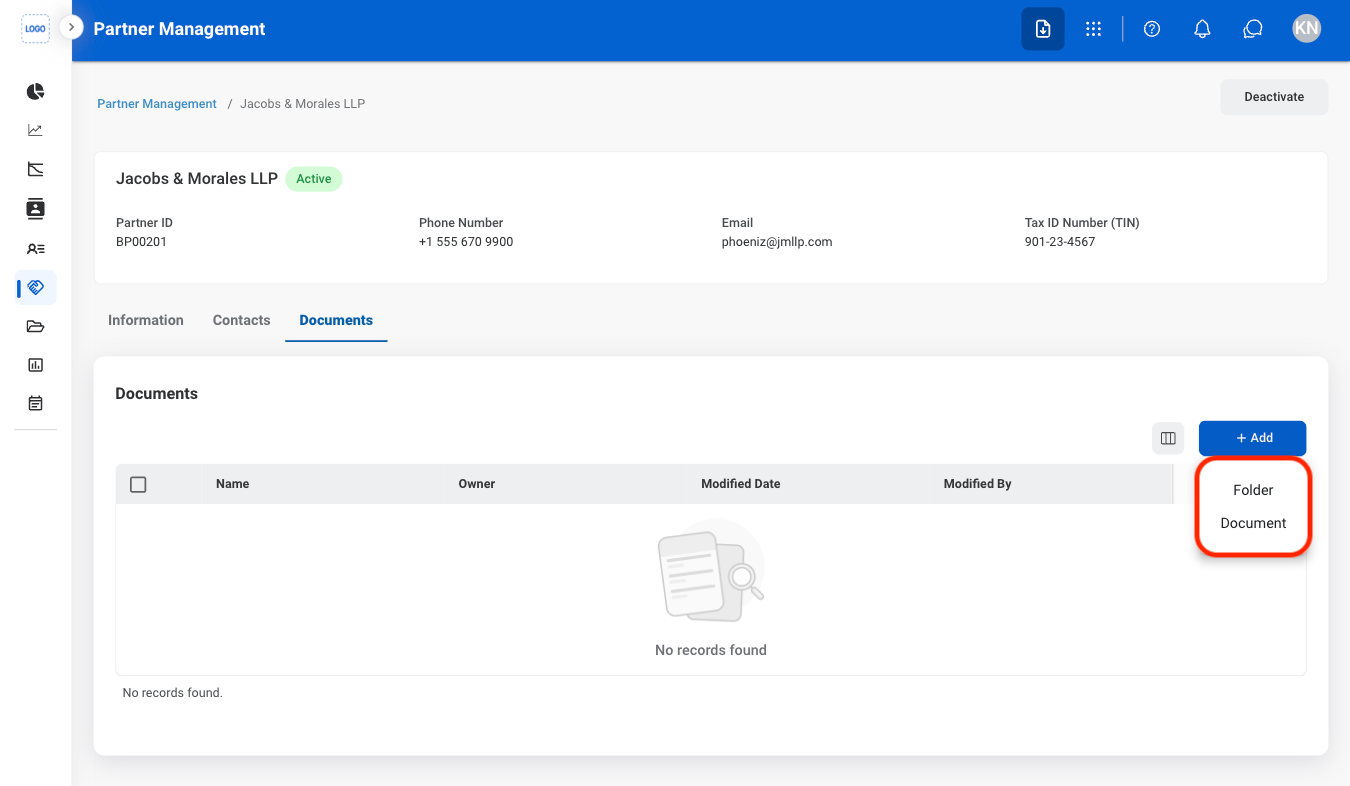Viewport: 1350px width, 786px height.
Task: Click the + Add button
Action: [1253, 438]
